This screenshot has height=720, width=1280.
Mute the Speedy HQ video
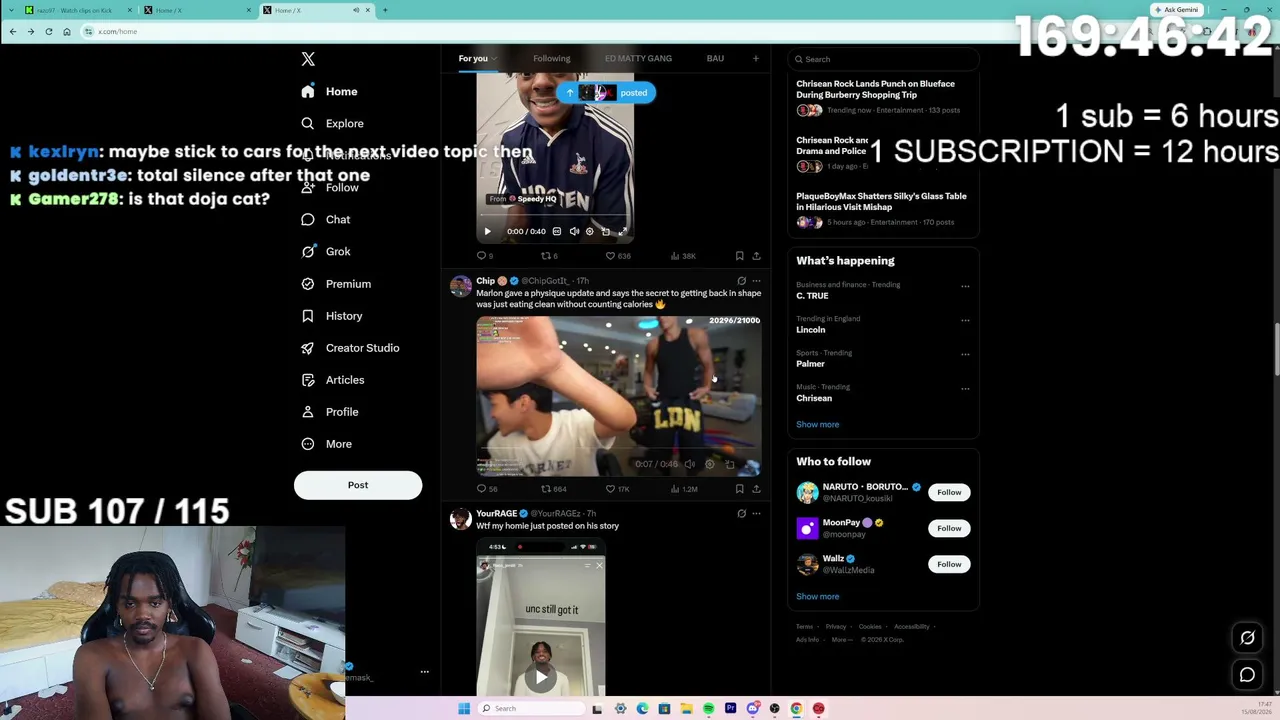tap(574, 231)
